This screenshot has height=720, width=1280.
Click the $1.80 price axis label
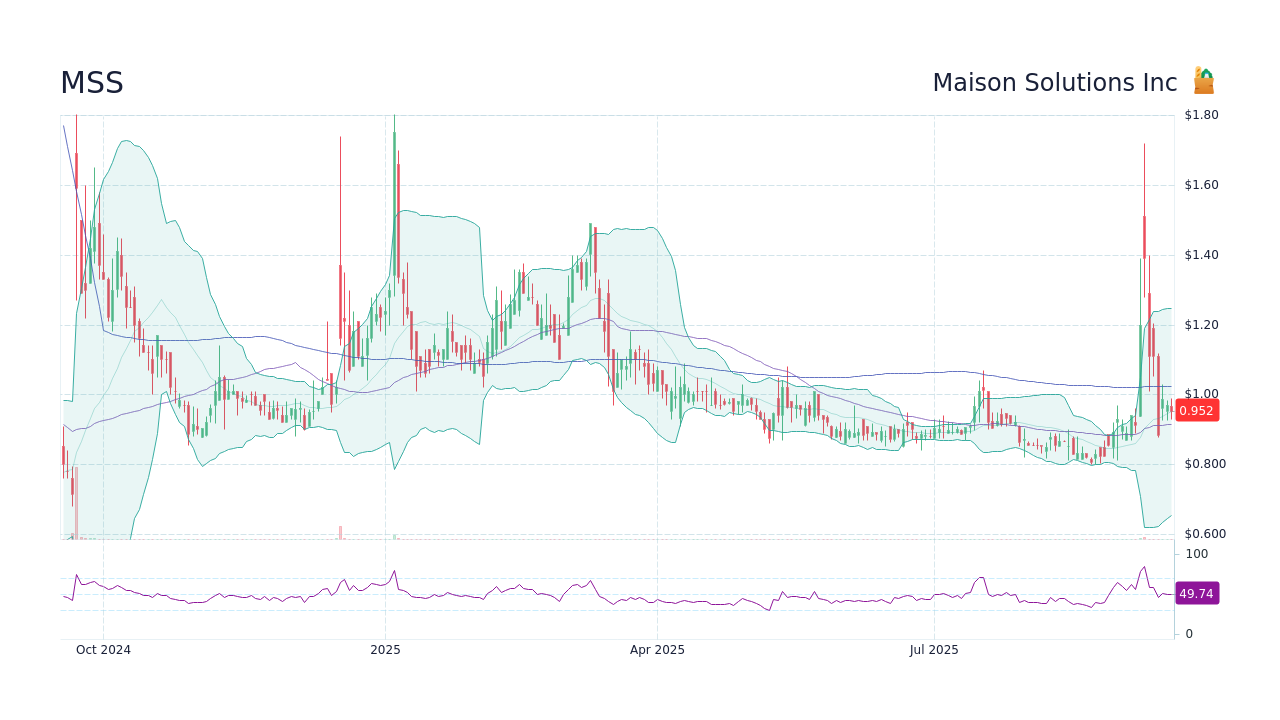click(1201, 115)
